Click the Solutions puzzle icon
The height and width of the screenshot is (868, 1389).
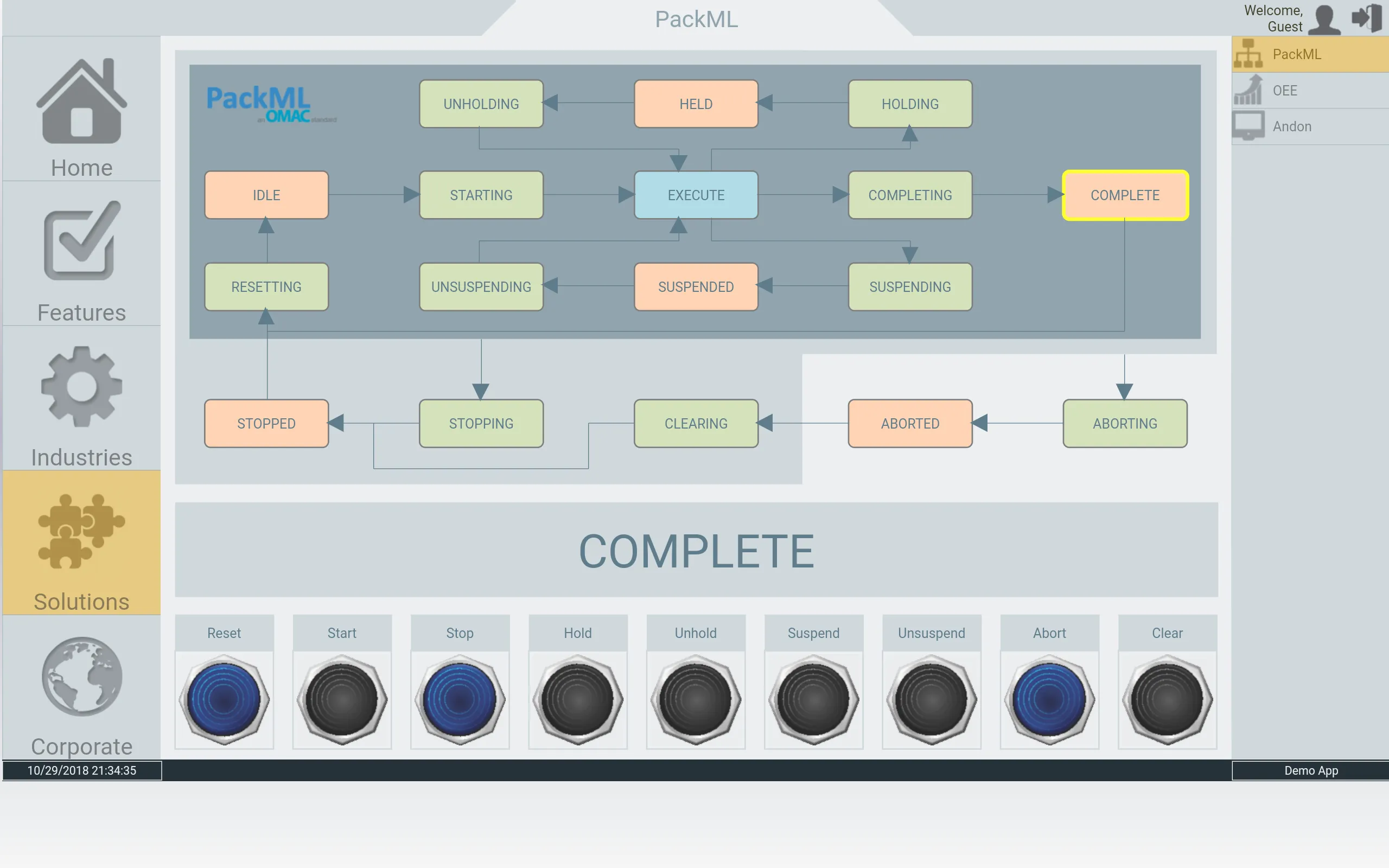(x=82, y=530)
